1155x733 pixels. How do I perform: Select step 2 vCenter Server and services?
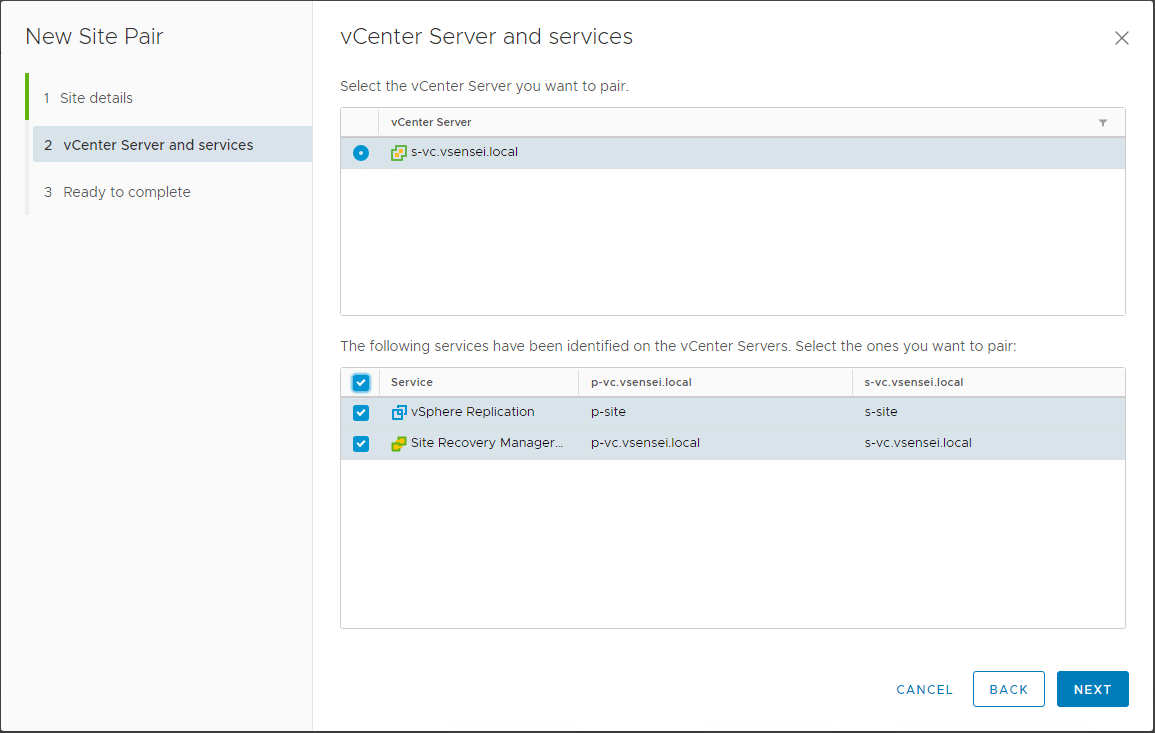point(158,145)
